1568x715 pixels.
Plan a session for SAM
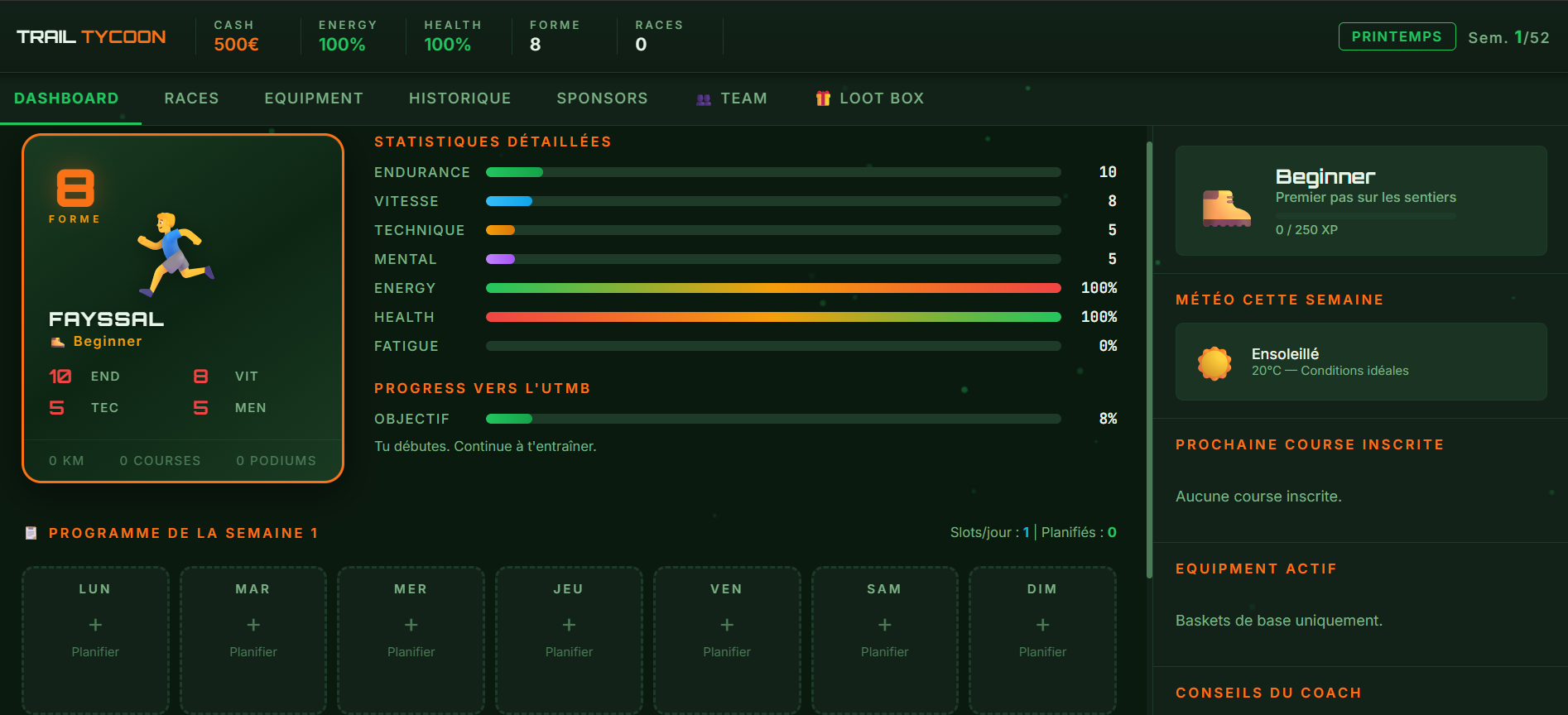(x=885, y=639)
